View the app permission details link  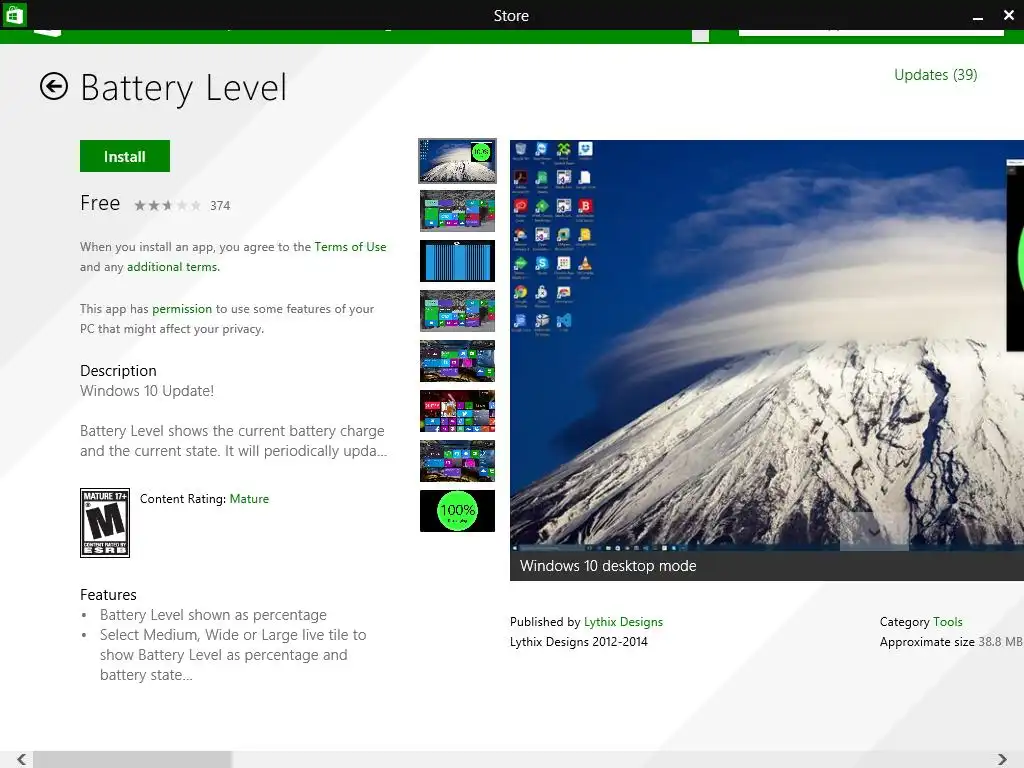click(182, 308)
